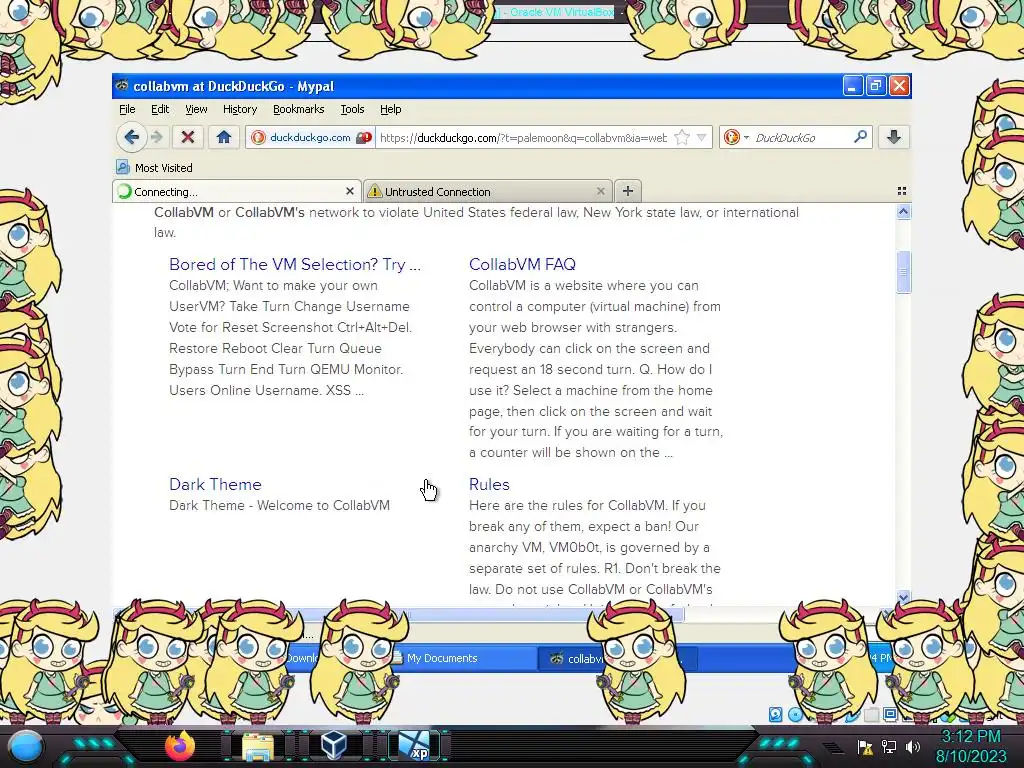Open the CollabVM FAQ link

click(522, 264)
